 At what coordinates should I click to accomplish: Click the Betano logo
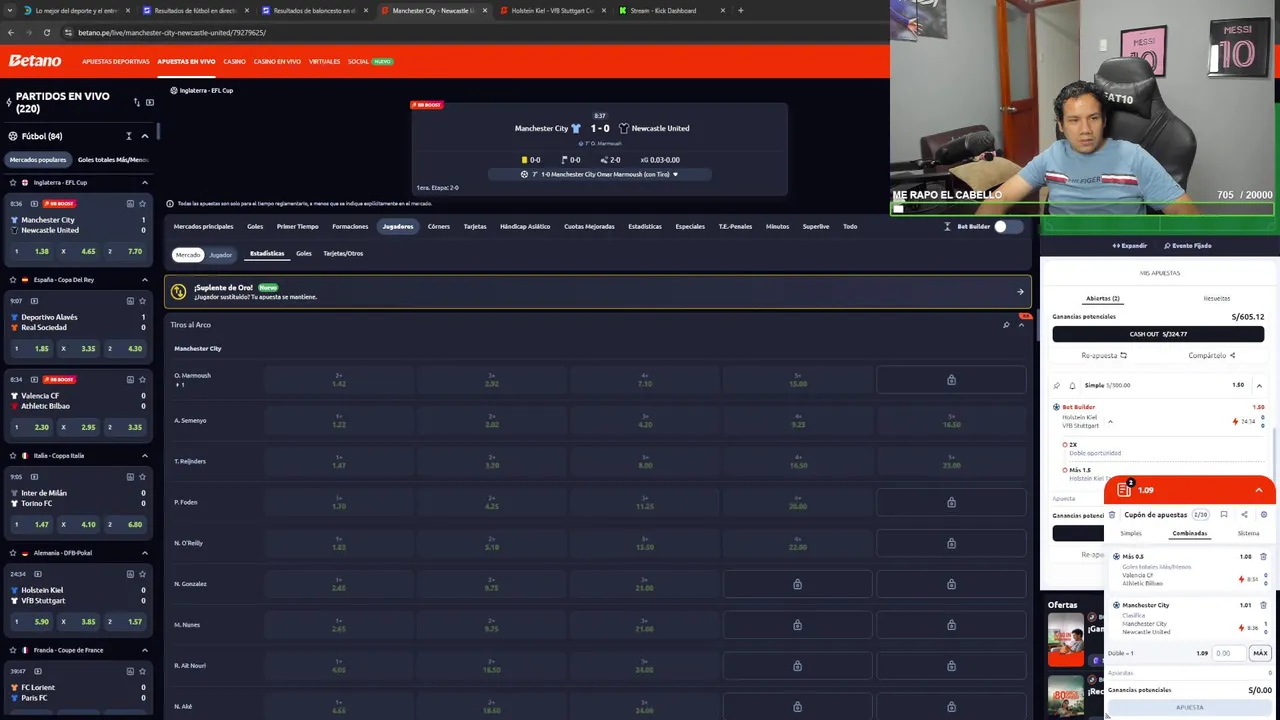(x=35, y=61)
